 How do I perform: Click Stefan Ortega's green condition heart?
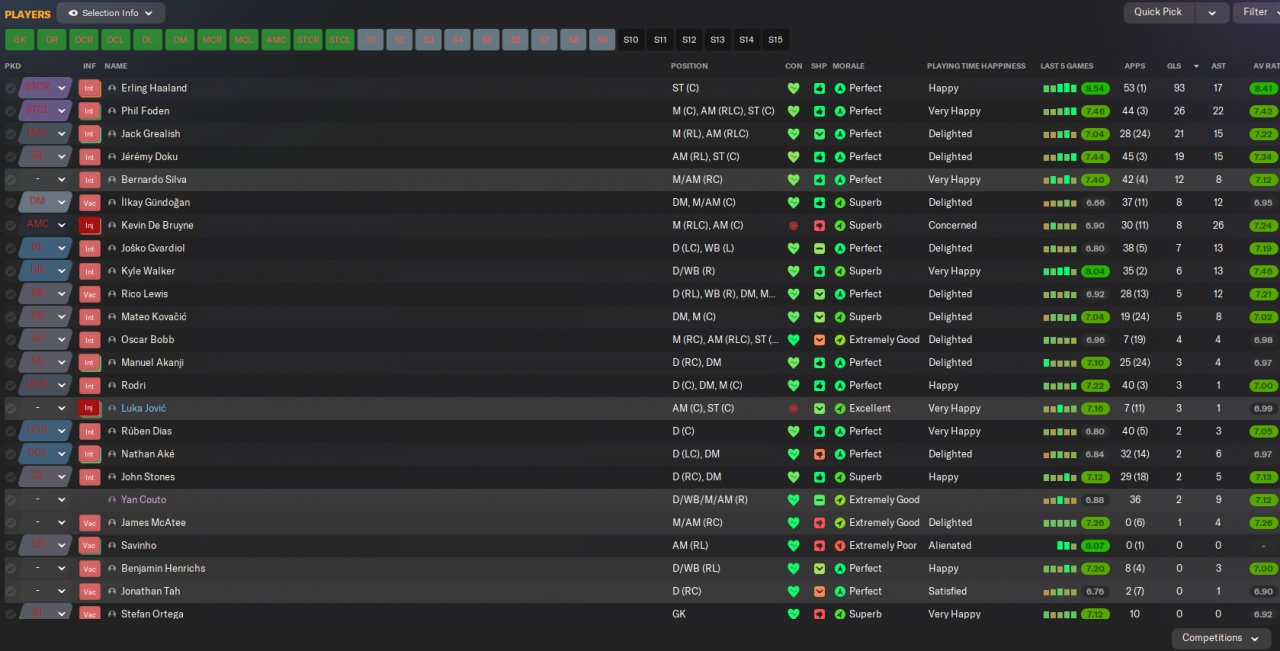tap(794, 614)
